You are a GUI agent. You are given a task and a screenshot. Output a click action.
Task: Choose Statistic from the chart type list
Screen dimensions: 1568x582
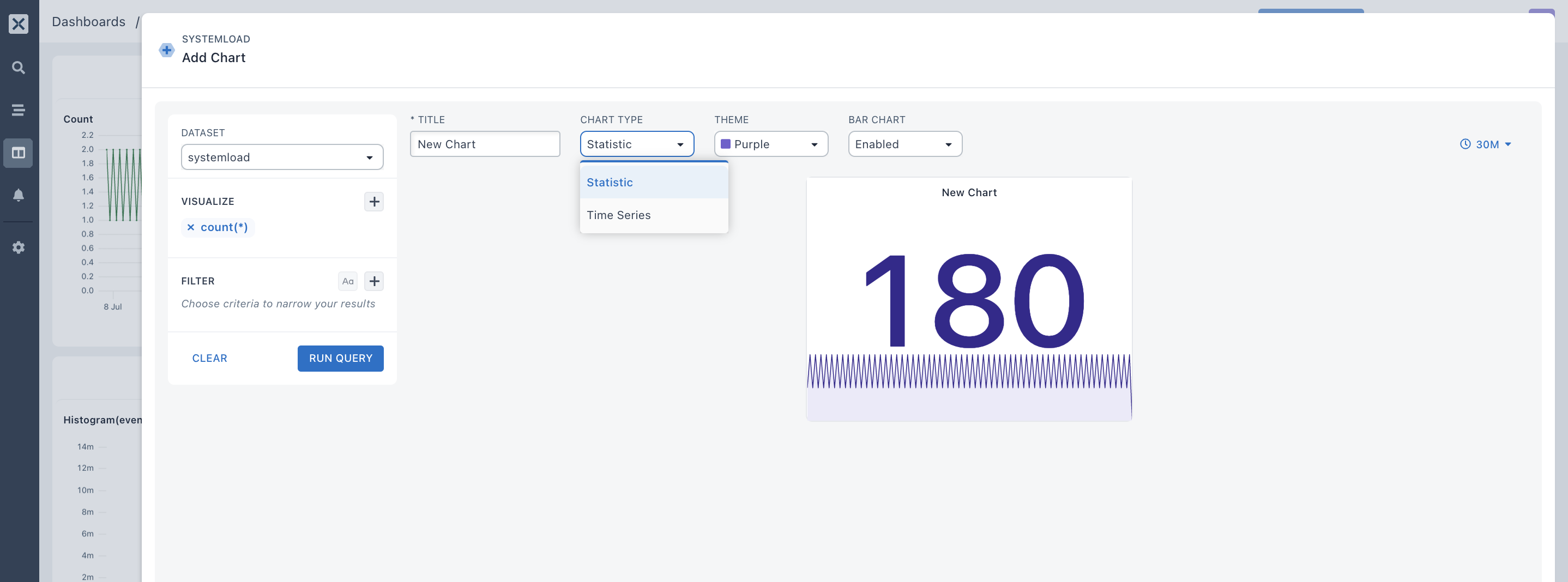tap(654, 183)
